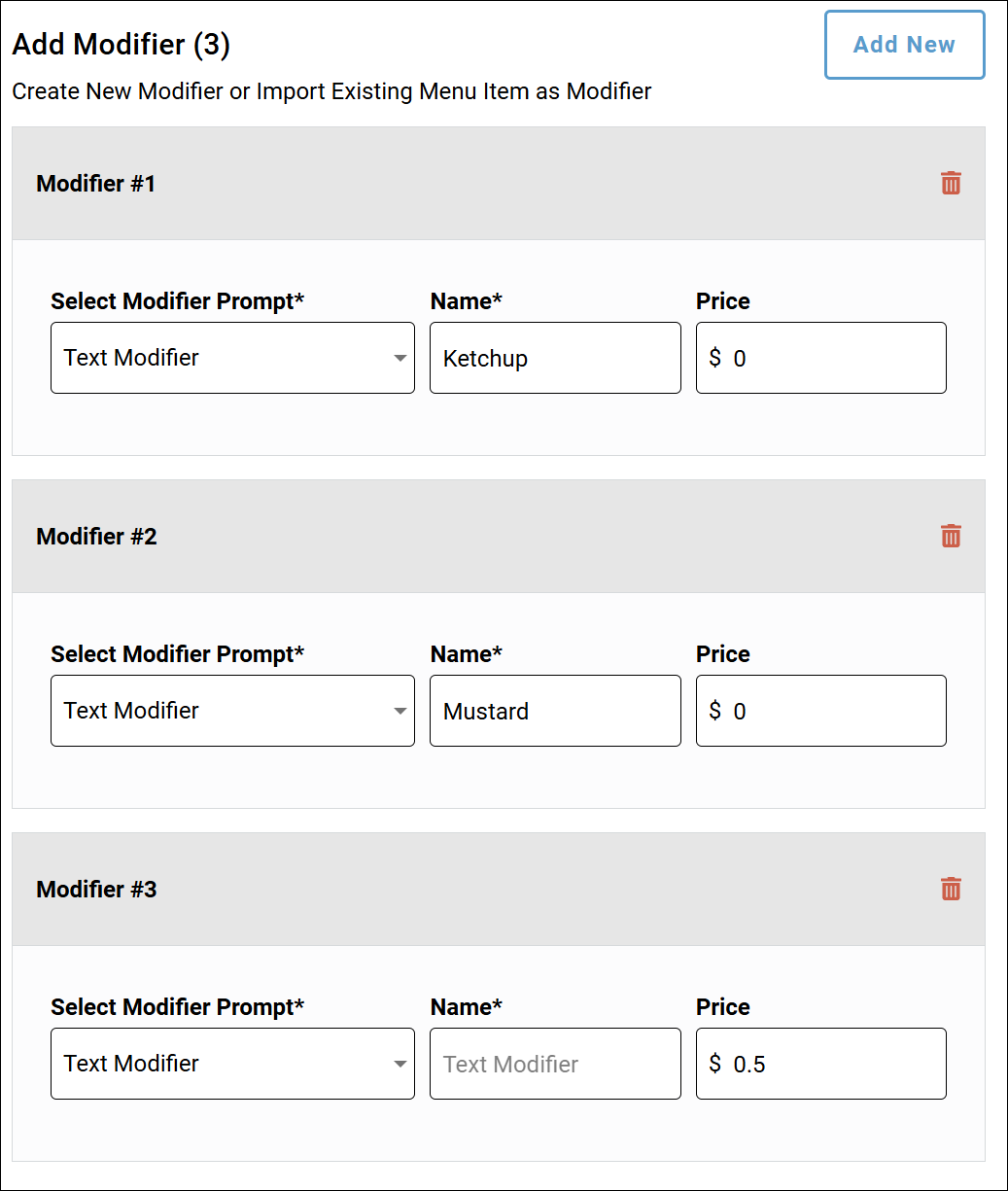
Task: Click the Add New button
Action: coord(904,45)
